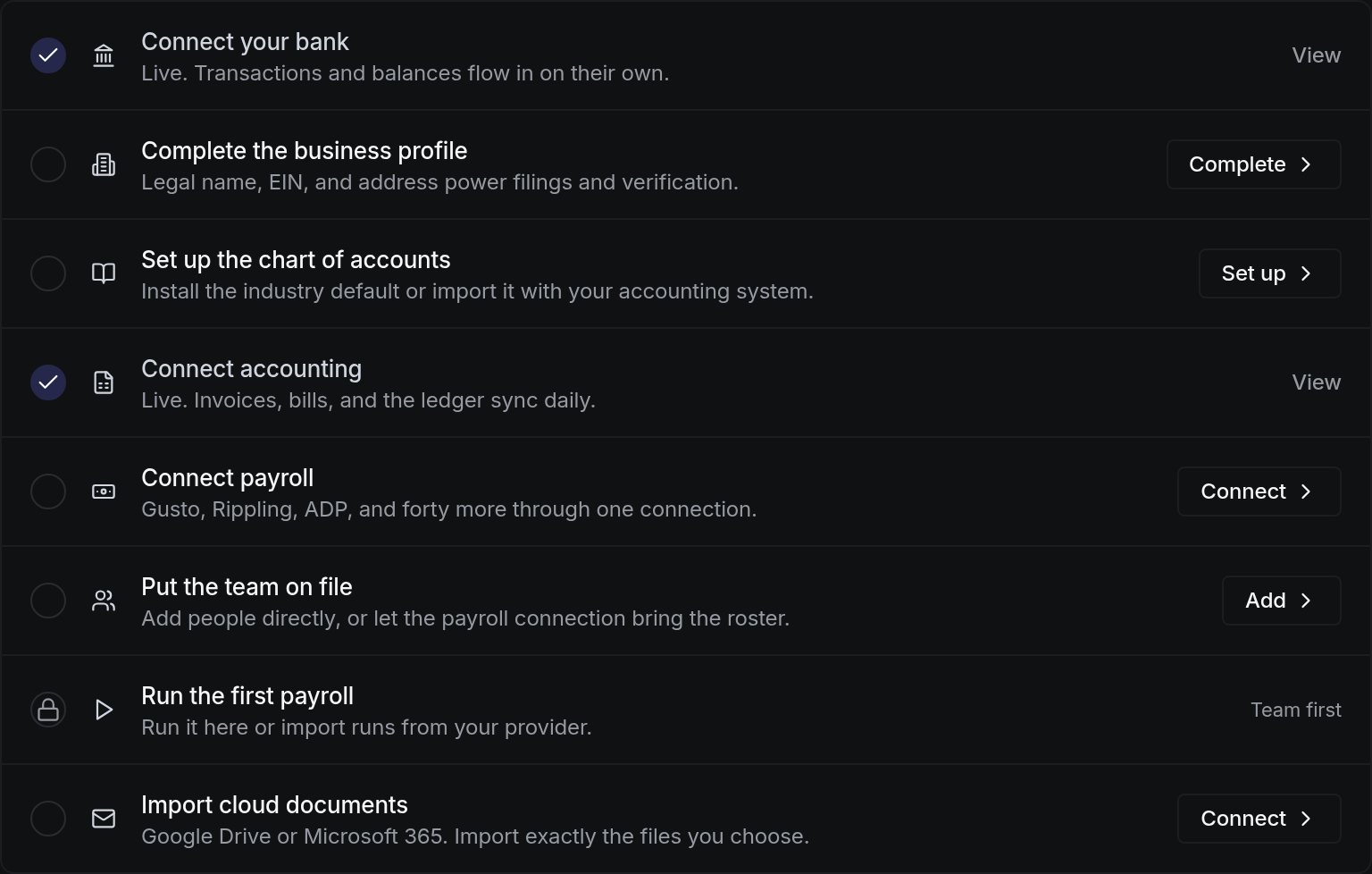Select the Put the team on file title

pos(247,587)
